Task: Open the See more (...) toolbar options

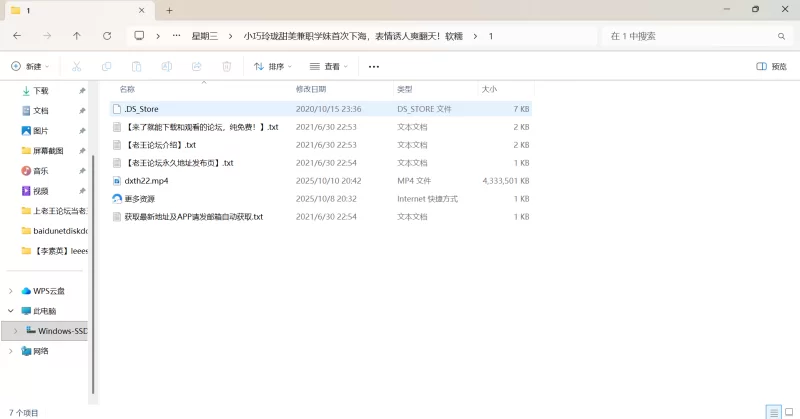Action: click(x=374, y=67)
